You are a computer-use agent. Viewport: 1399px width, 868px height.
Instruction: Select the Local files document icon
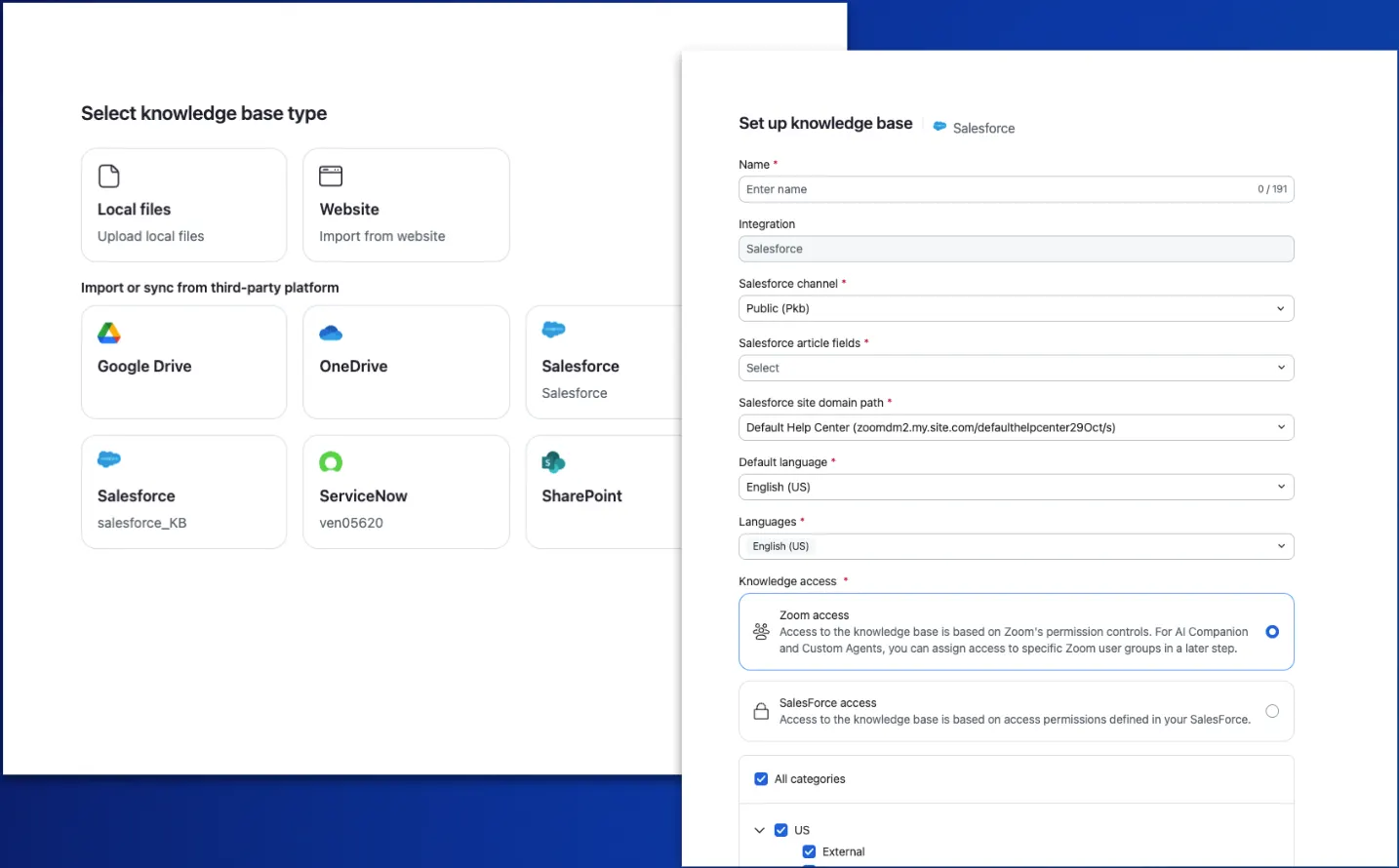[107, 176]
